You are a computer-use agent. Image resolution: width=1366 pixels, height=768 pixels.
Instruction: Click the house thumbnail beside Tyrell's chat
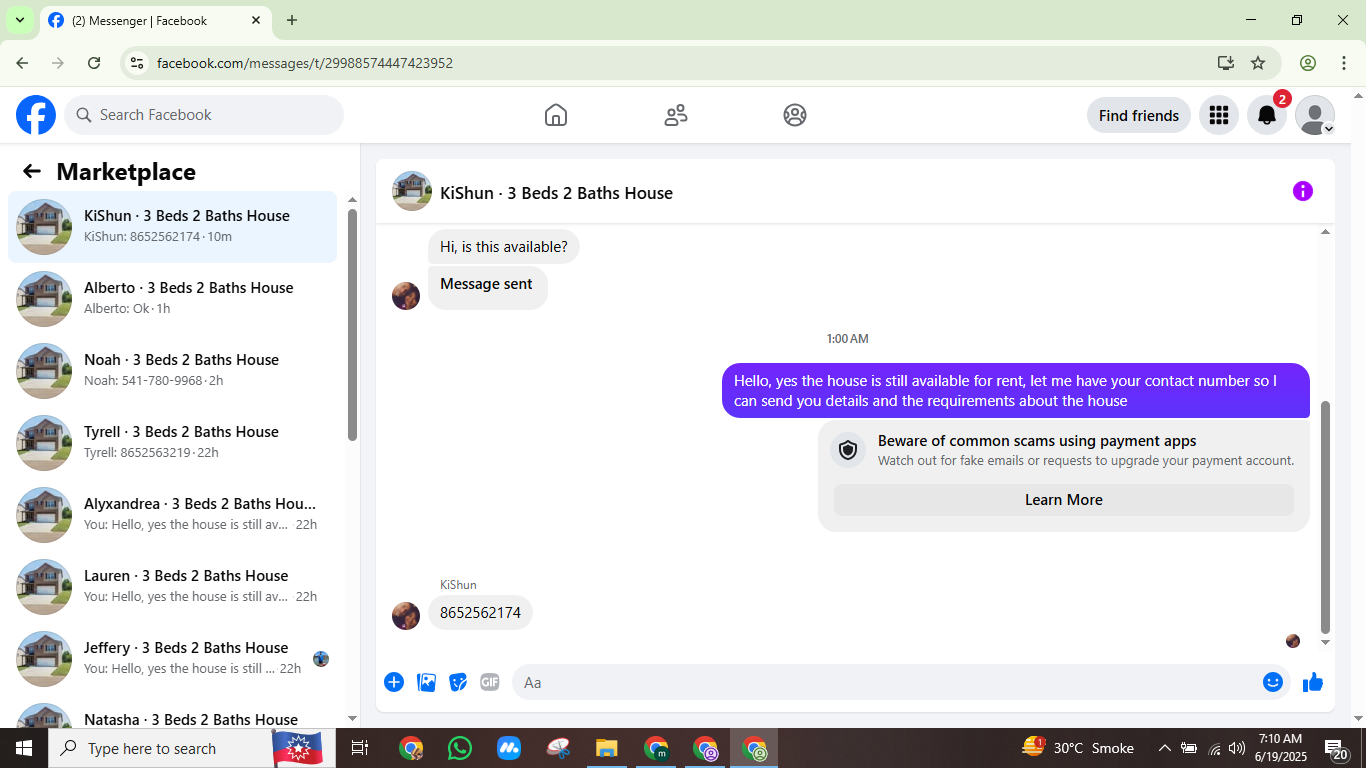(x=44, y=443)
